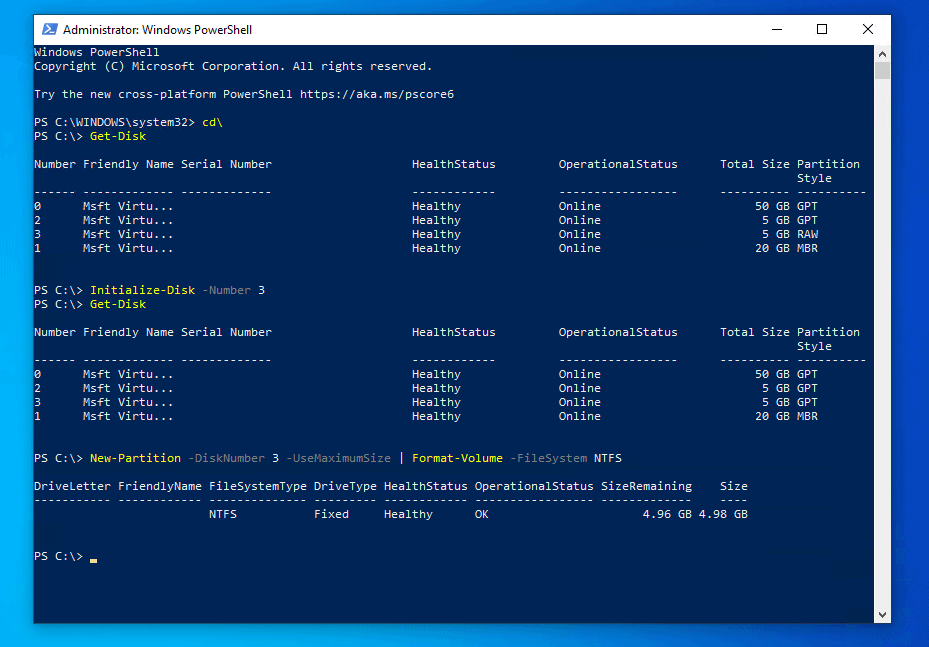Select the NTFS value in the volume output
The image size is (929, 647).
point(222,513)
